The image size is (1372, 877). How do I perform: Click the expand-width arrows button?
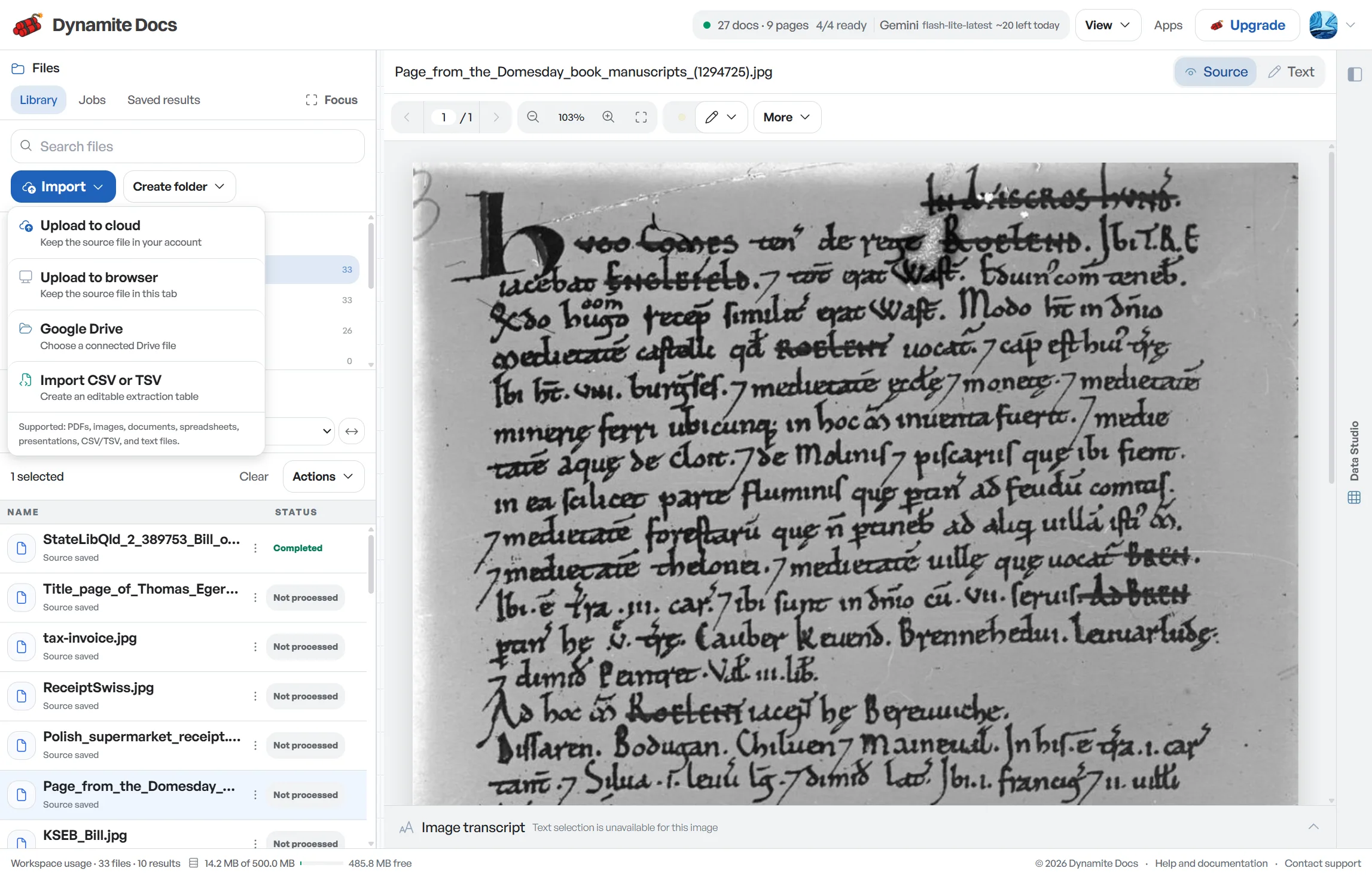[352, 431]
